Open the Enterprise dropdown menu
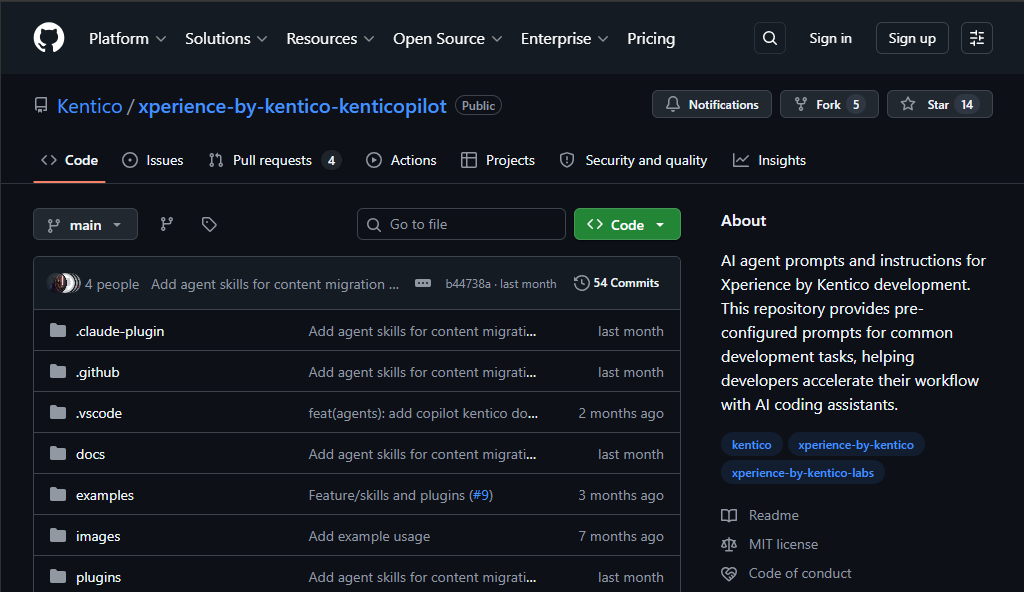 point(564,39)
